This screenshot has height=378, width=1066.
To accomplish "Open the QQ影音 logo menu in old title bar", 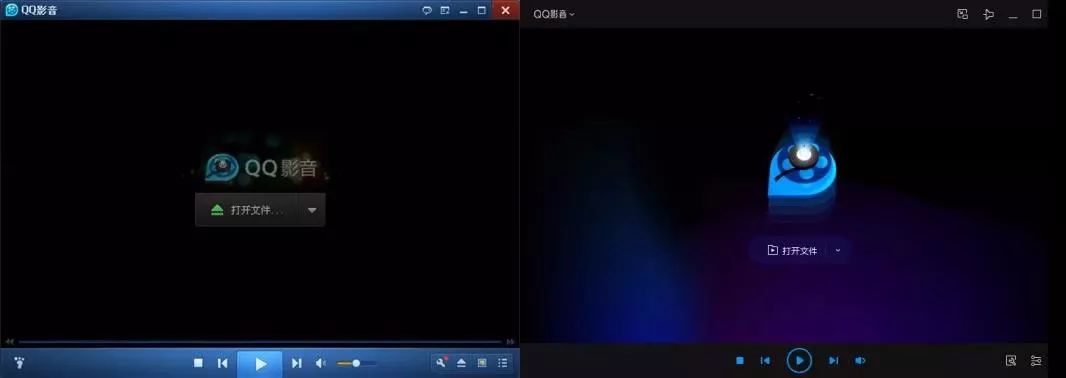I will [31, 10].
